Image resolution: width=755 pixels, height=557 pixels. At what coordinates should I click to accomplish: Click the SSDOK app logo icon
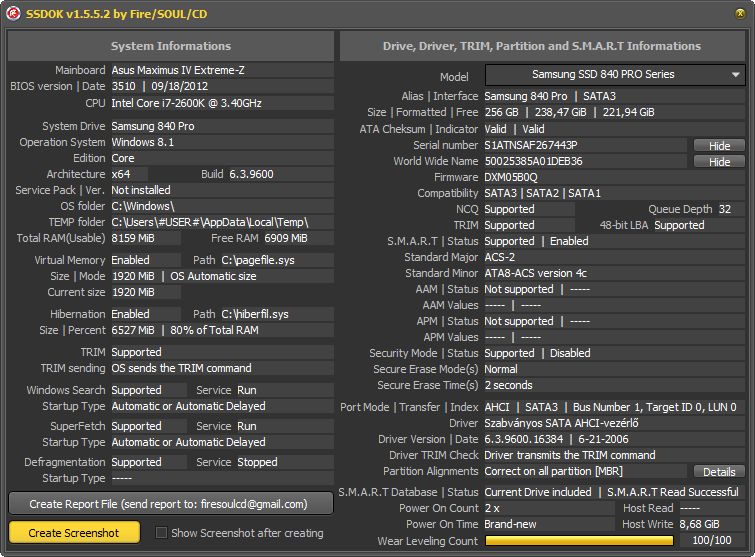coord(13,13)
